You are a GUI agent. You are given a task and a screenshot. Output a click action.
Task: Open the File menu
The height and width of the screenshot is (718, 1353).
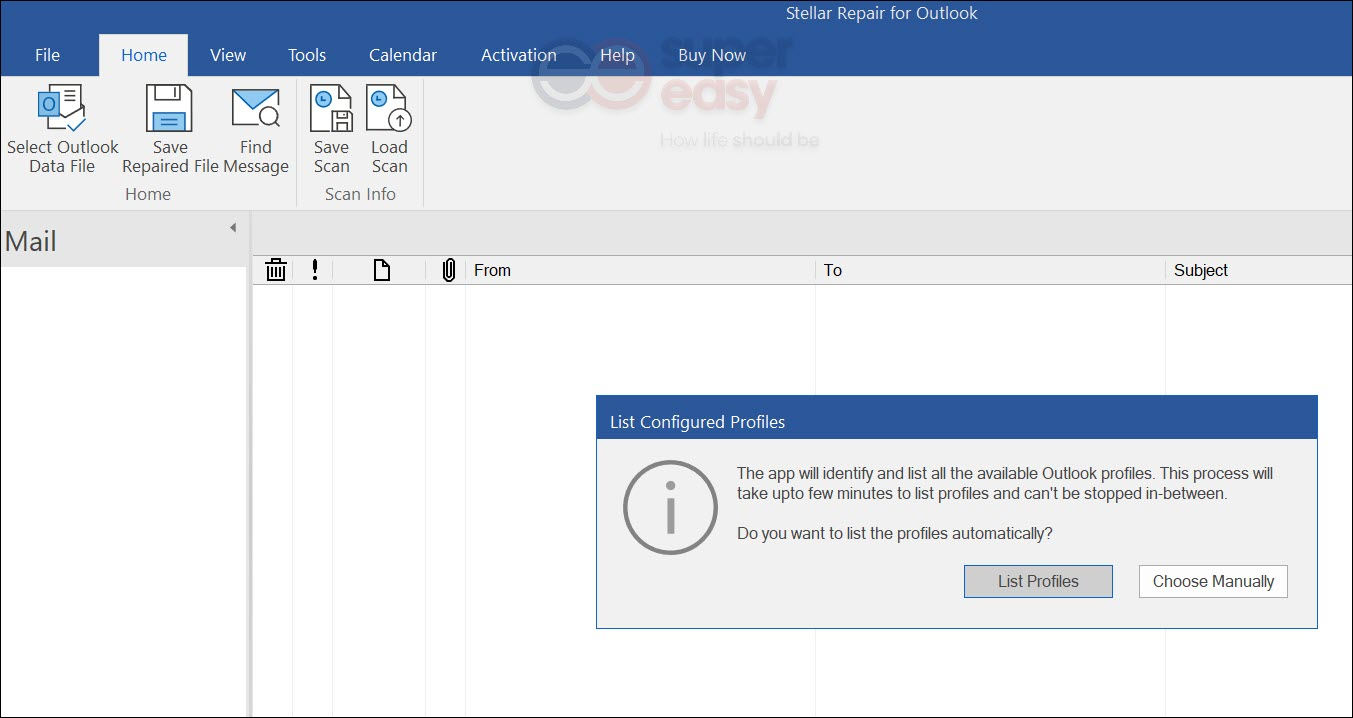click(47, 55)
